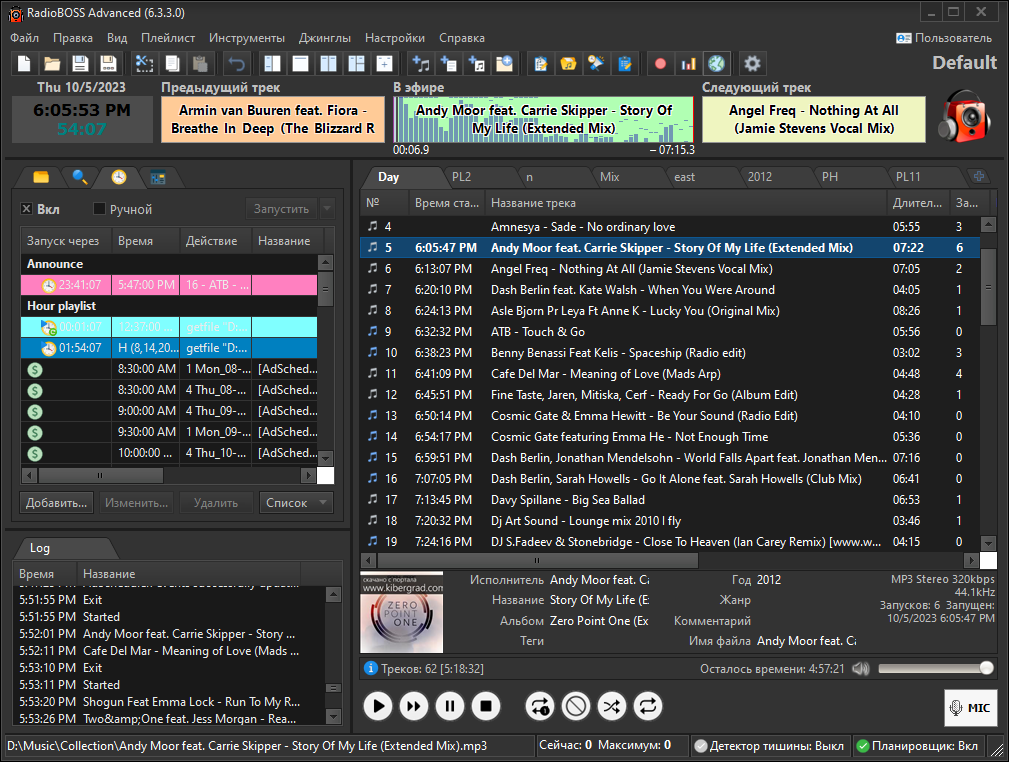Viewport: 1009px width, 762px height.
Task: Select track 11 Cafe Del Mar row
Action: pyautogui.click(x=670, y=374)
